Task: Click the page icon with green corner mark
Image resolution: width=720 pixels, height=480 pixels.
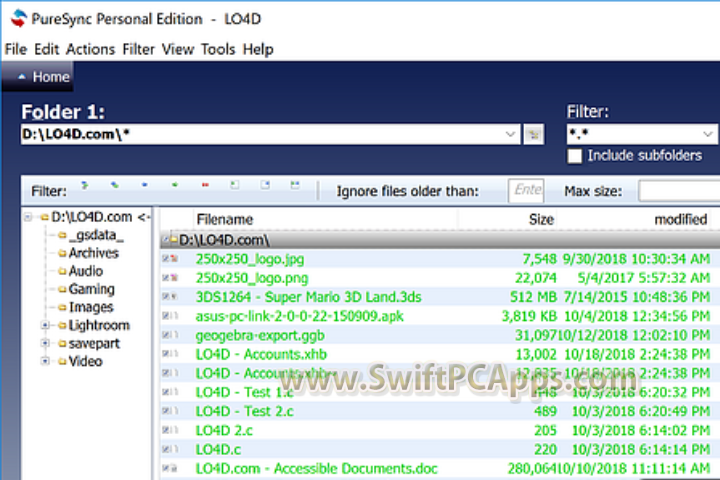Action: (x=235, y=185)
